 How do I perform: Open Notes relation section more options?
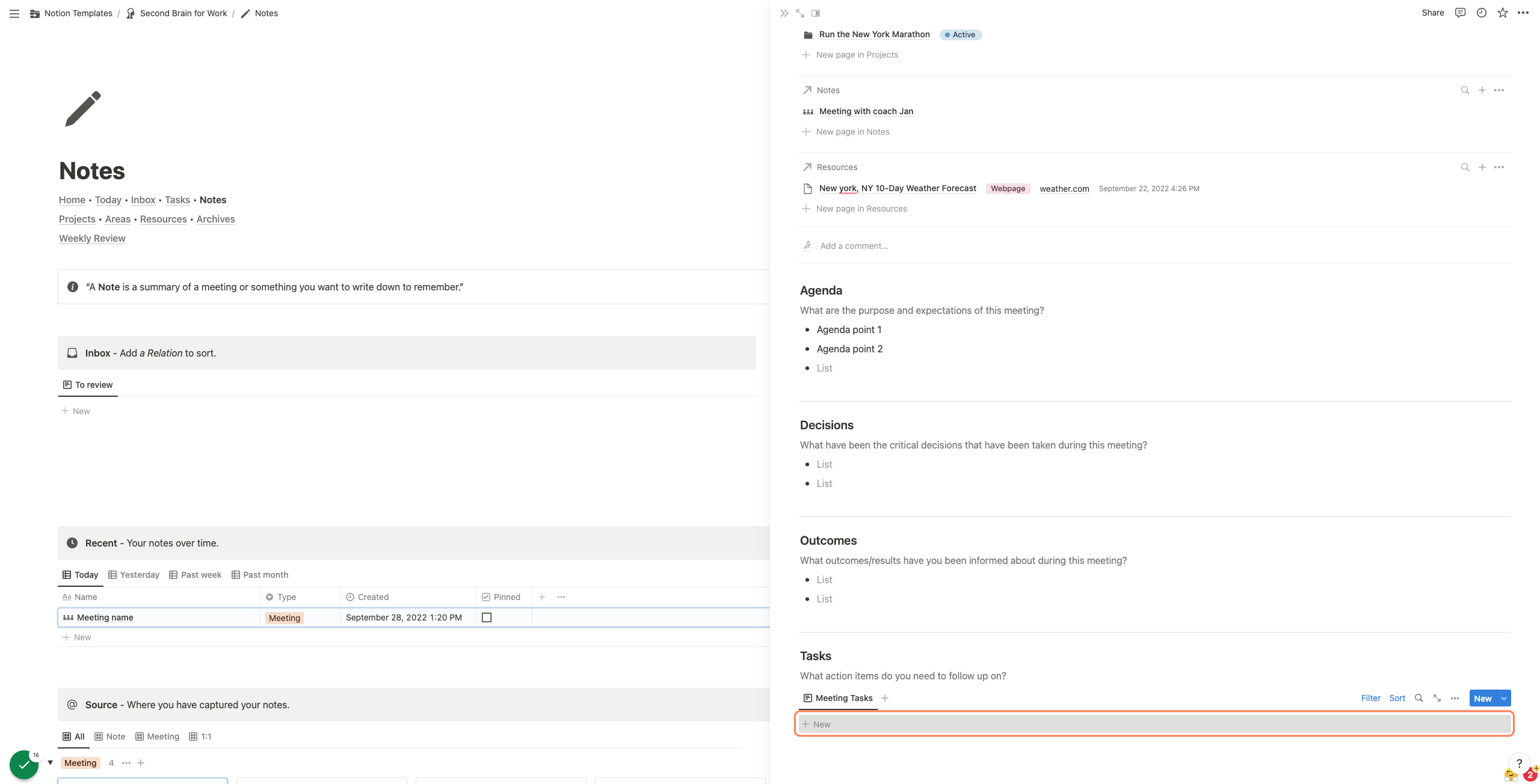1499,90
